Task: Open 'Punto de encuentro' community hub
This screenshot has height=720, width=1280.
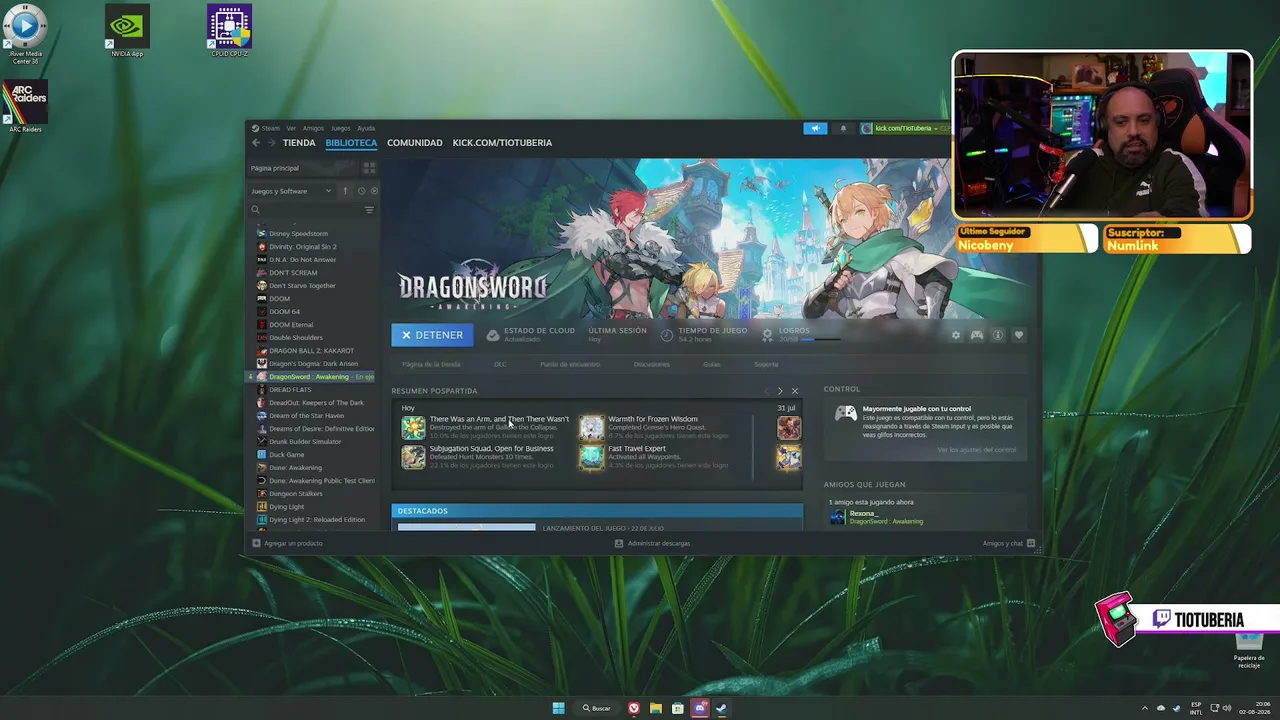Action: click(570, 364)
